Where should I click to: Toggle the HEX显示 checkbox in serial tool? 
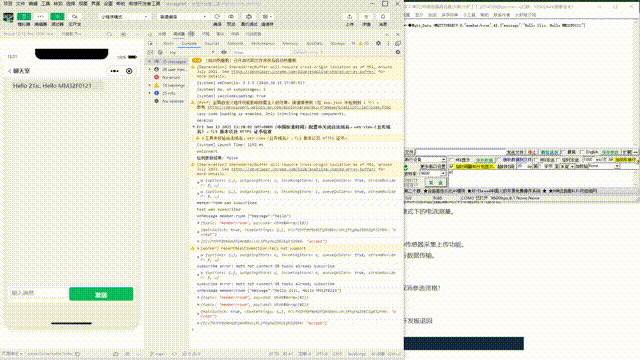[452, 160]
